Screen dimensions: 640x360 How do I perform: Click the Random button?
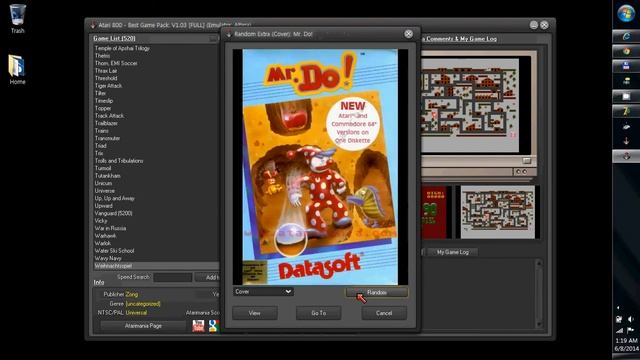pos(376,292)
